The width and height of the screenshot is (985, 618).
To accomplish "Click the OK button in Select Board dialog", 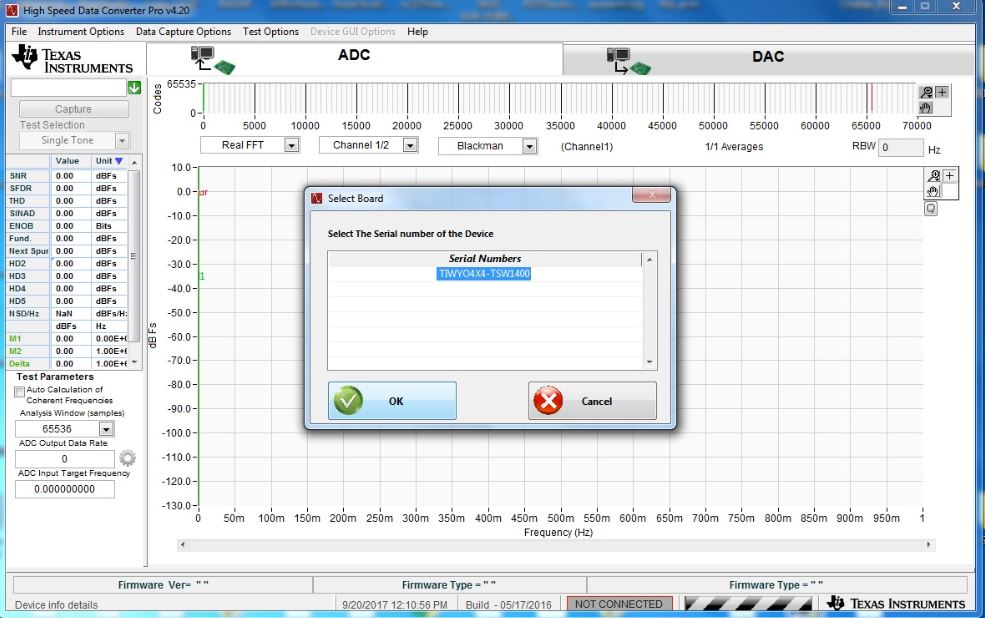I will (392, 401).
